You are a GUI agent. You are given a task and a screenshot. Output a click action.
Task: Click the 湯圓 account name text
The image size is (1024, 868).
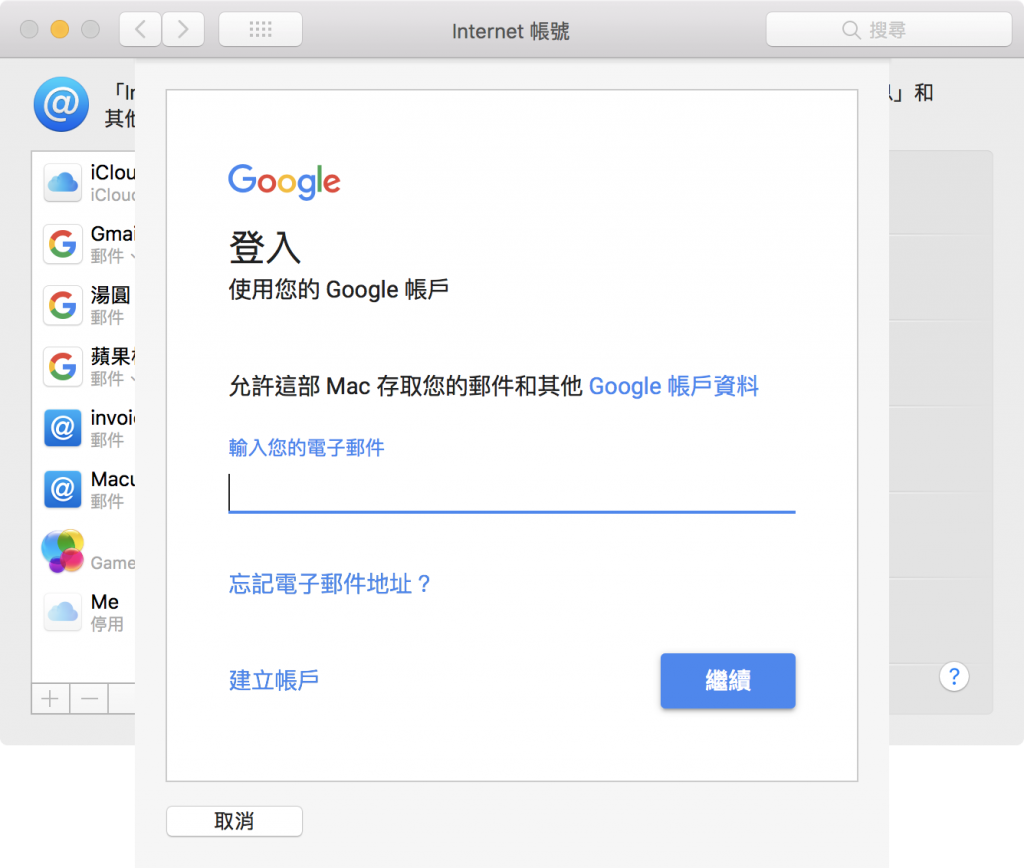[x=110, y=295]
